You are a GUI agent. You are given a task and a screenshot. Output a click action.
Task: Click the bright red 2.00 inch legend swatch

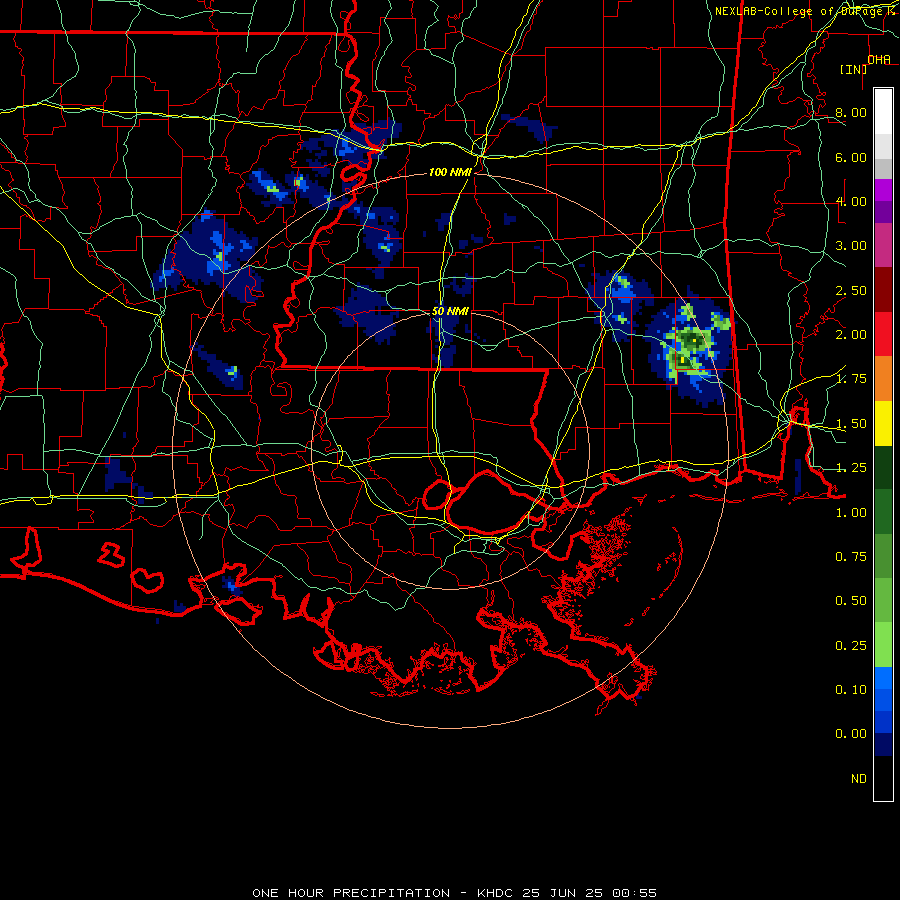pyautogui.click(x=883, y=334)
